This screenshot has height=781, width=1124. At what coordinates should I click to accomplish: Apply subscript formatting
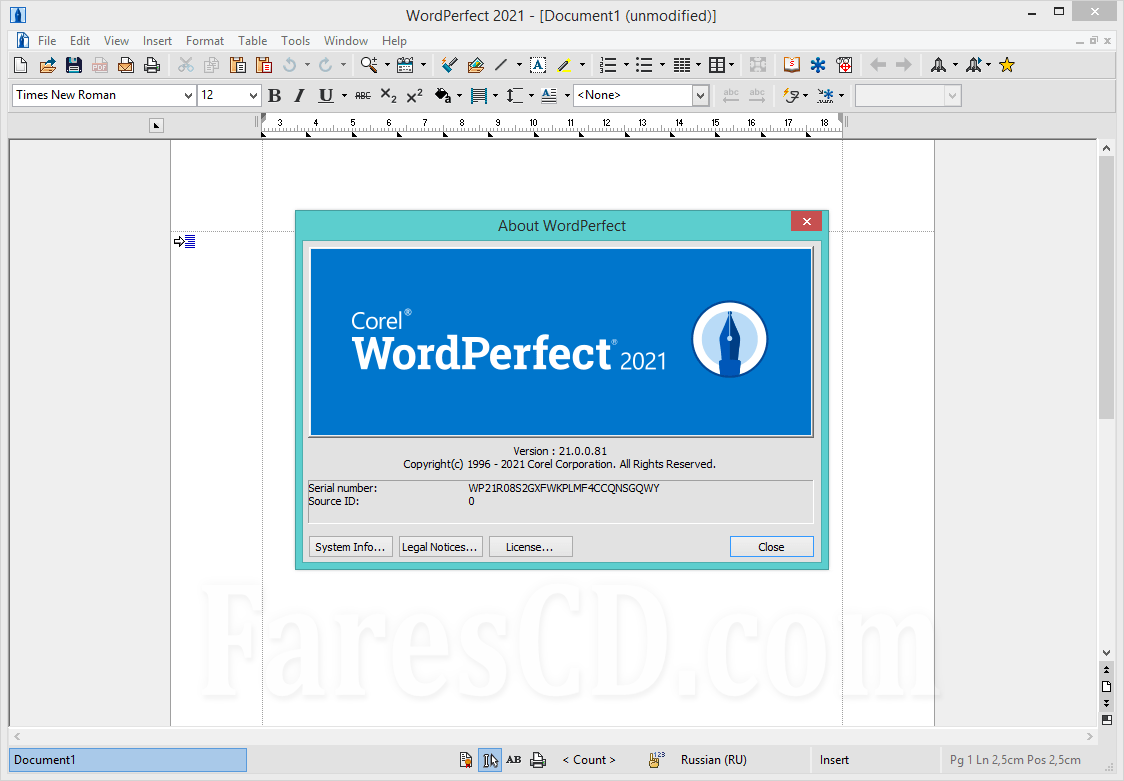[389, 95]
